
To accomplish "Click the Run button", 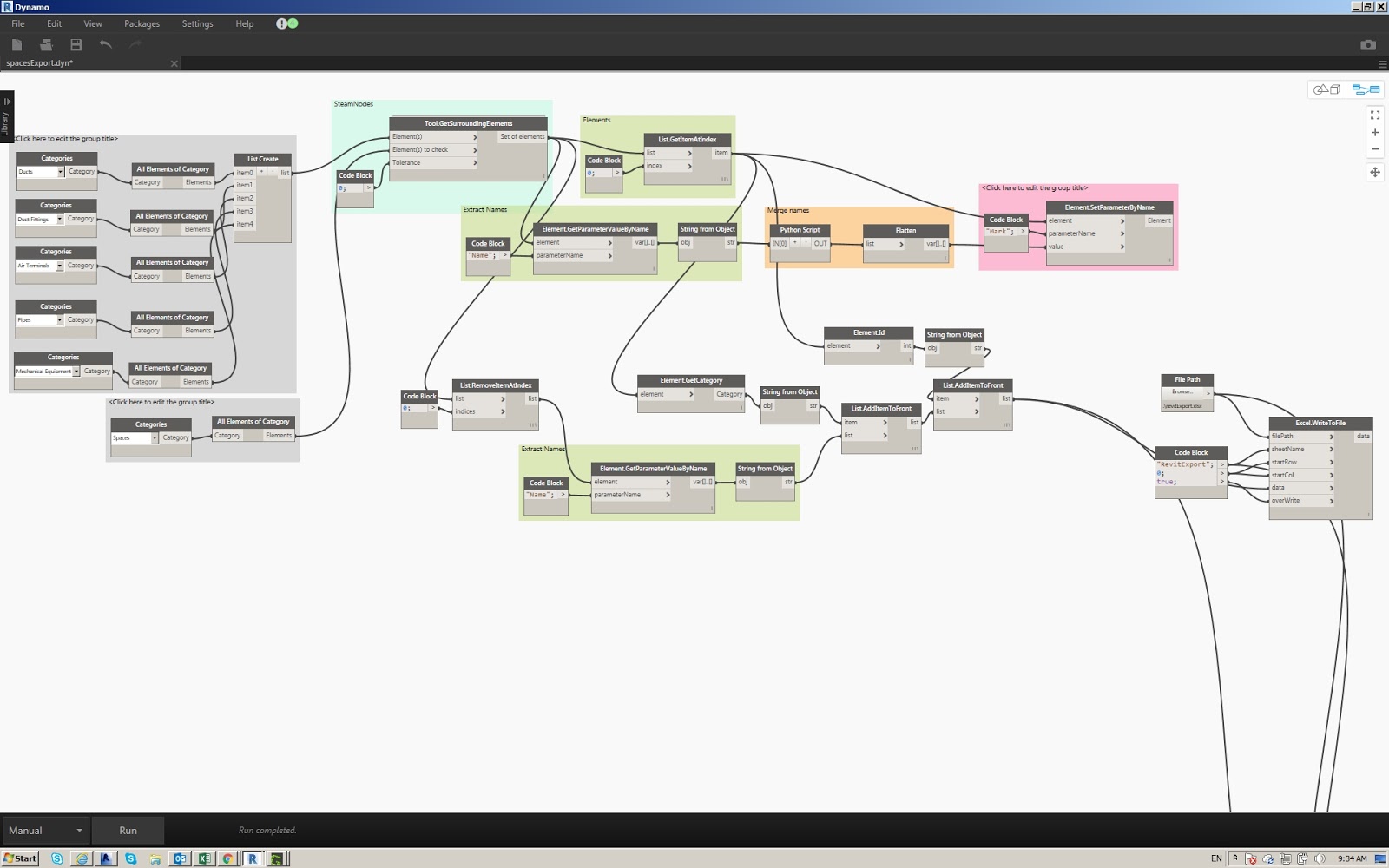I will pos(128,830).
